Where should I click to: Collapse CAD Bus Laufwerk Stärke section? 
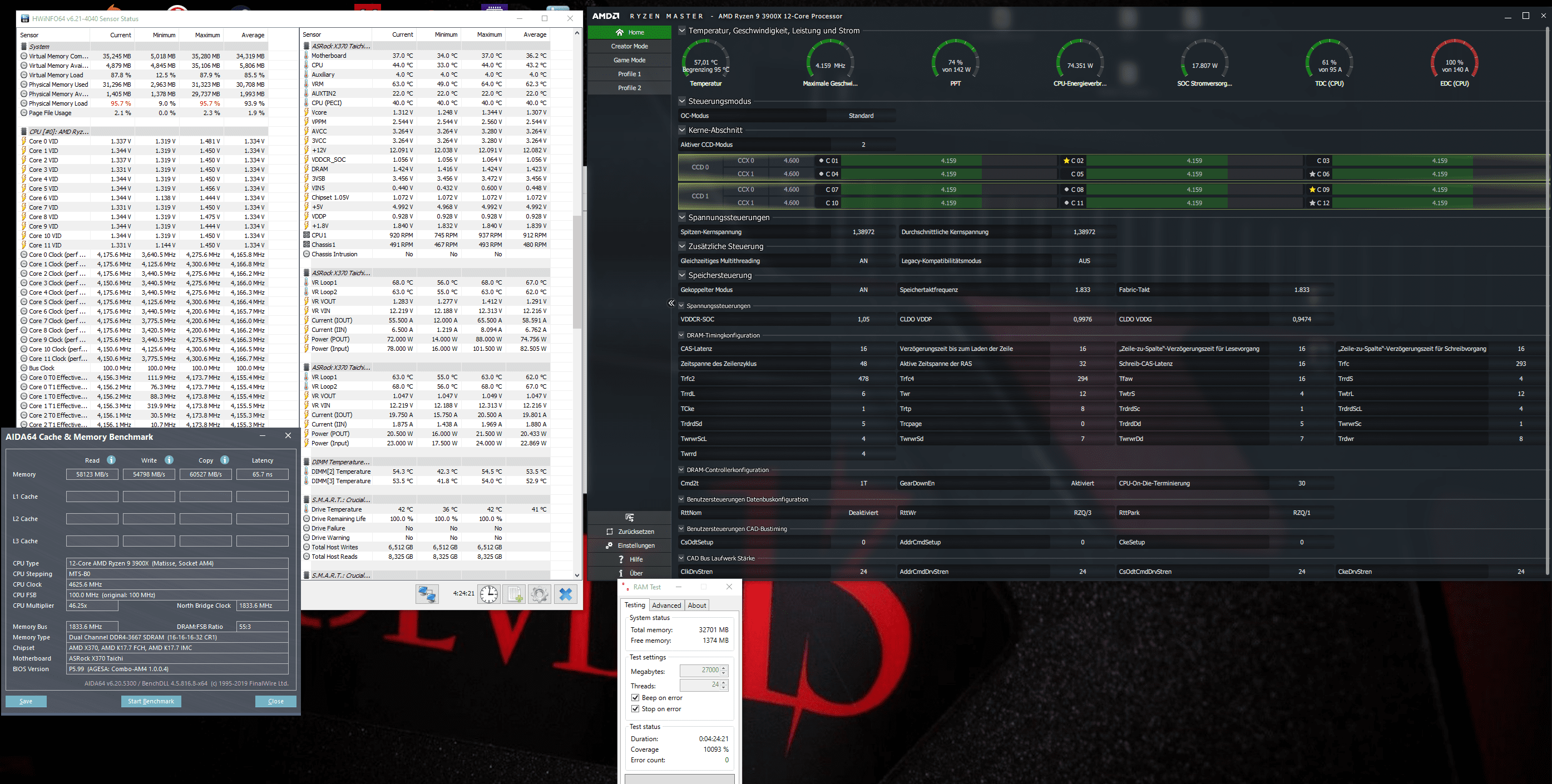681,558
